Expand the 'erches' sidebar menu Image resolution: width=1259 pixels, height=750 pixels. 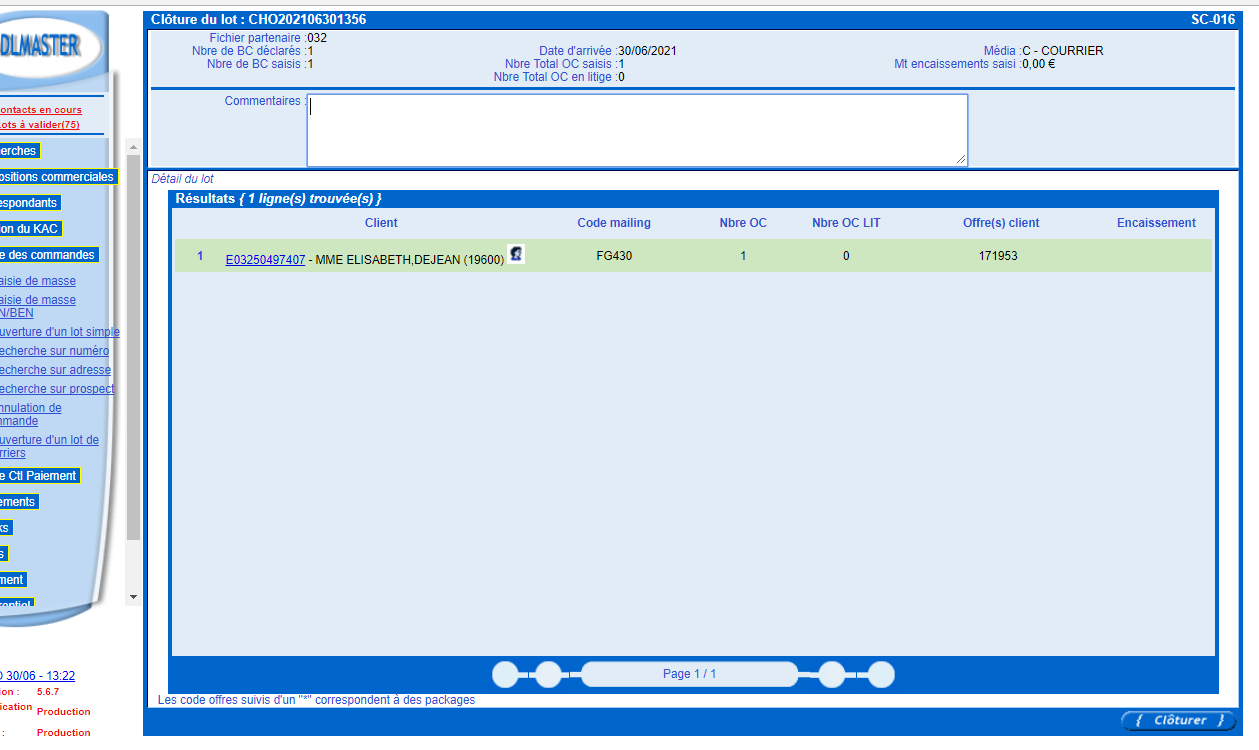[x=19, y=151]
